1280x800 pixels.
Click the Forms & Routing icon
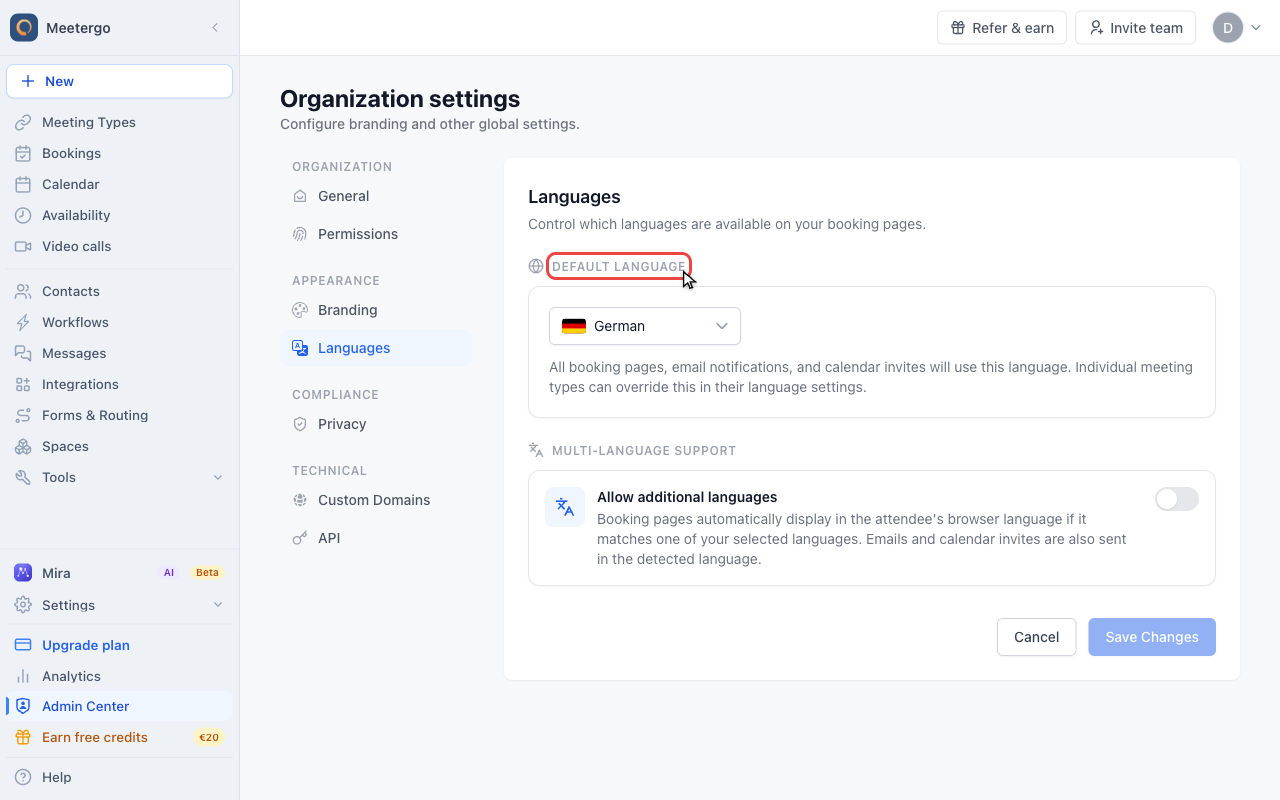23,415
